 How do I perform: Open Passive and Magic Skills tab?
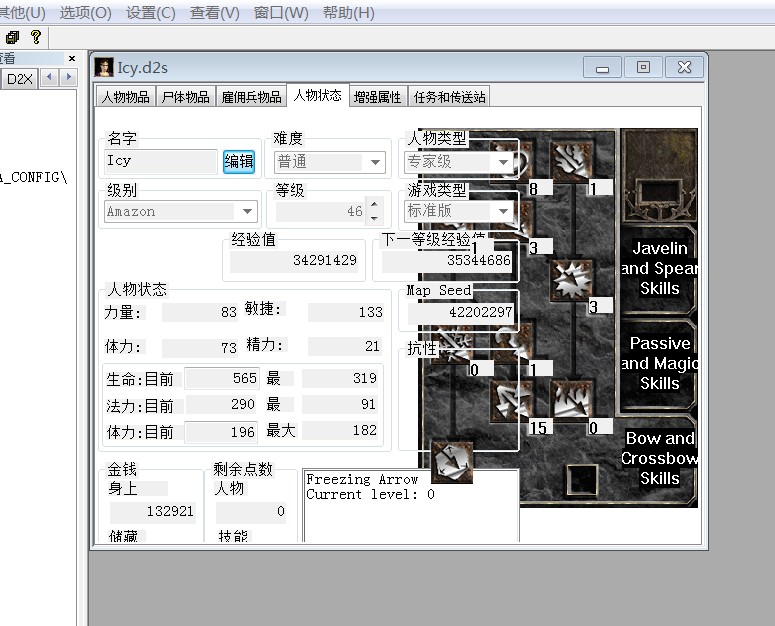point(659,363)
